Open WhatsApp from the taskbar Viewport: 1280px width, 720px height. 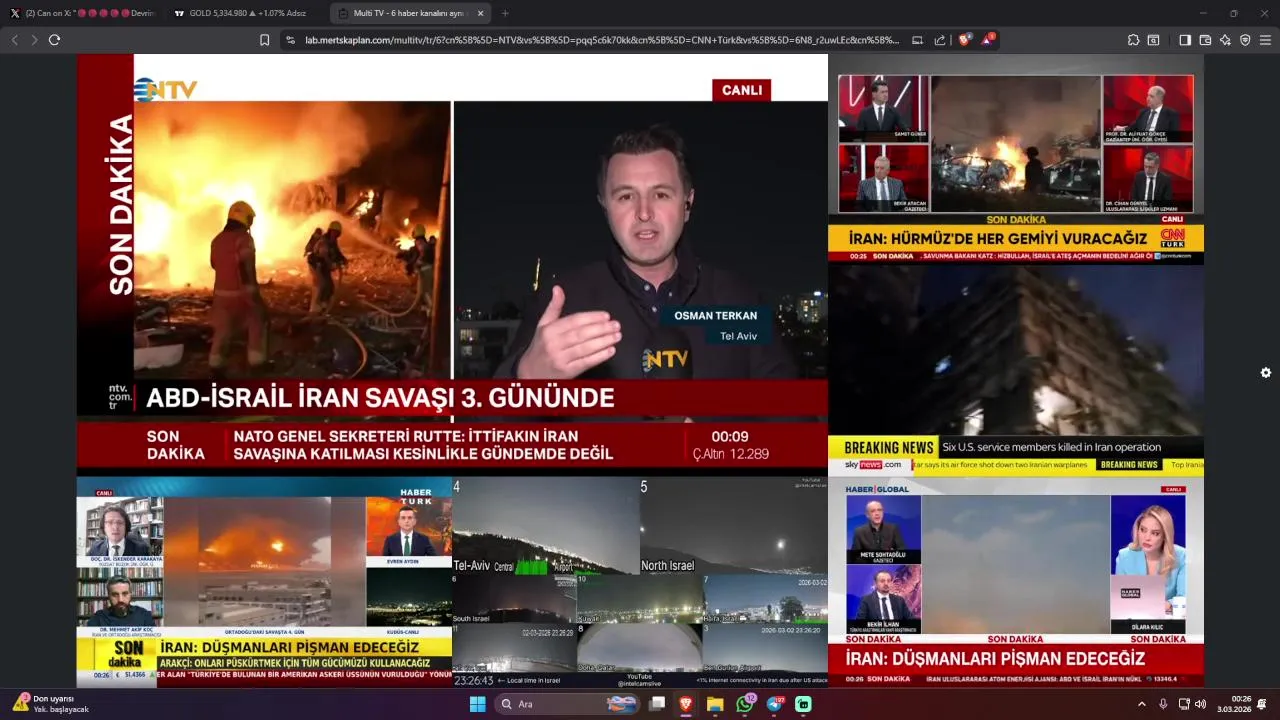click(745, 704)
